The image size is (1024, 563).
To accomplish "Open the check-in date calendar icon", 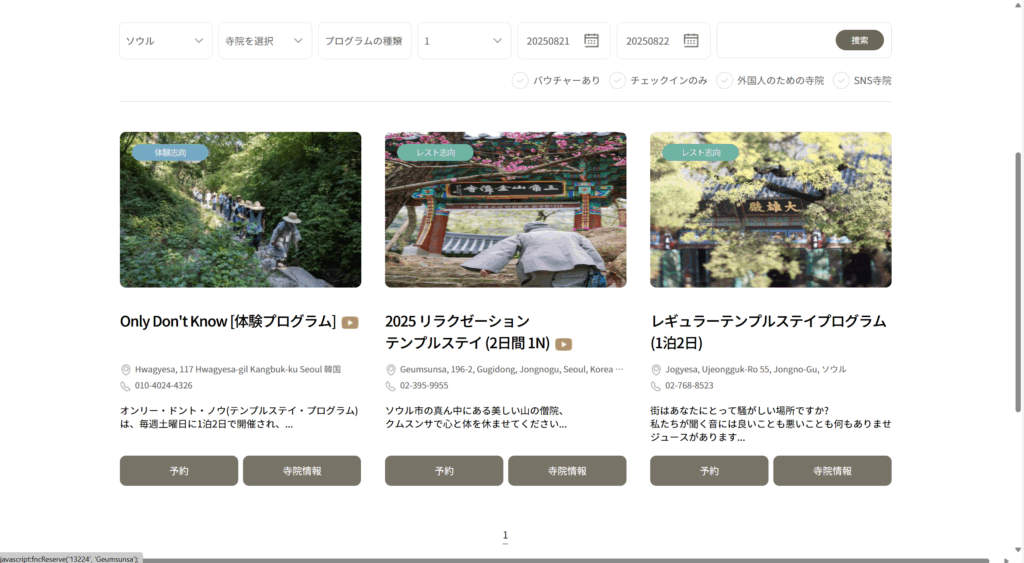I will tap(591, 41).
